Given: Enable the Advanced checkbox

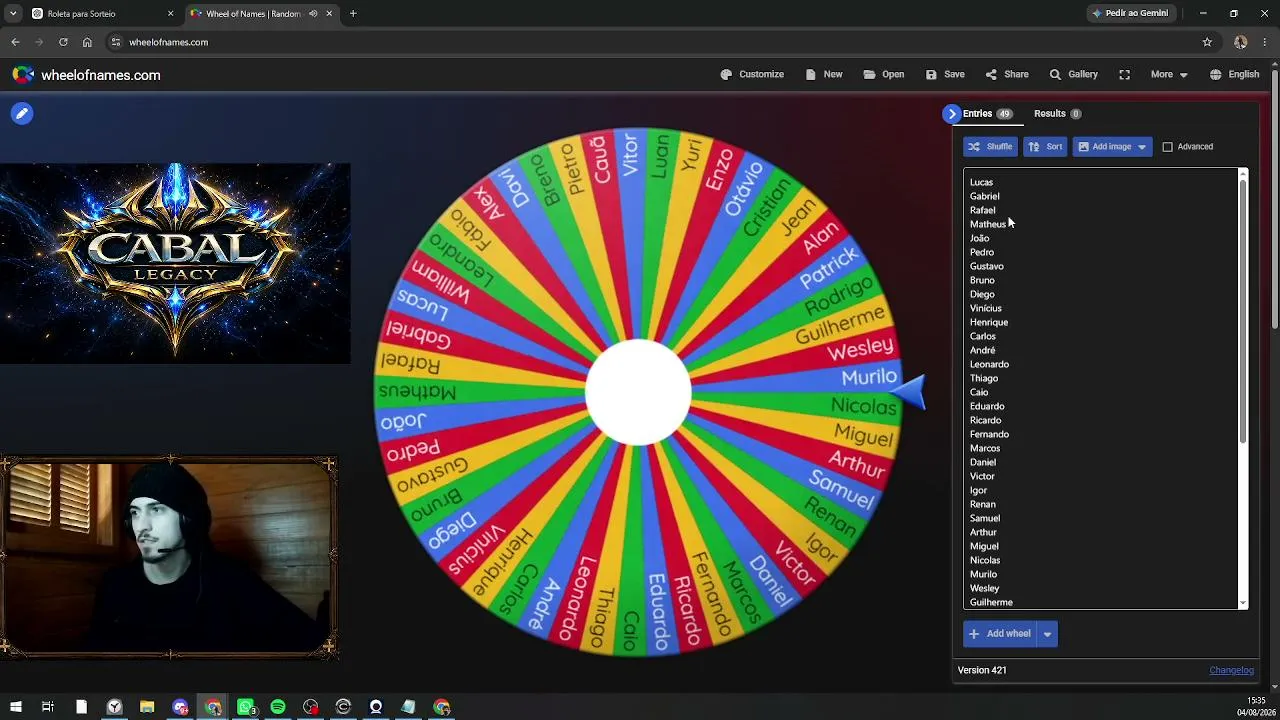Looking at the screenshot, I should point(1167,147).
